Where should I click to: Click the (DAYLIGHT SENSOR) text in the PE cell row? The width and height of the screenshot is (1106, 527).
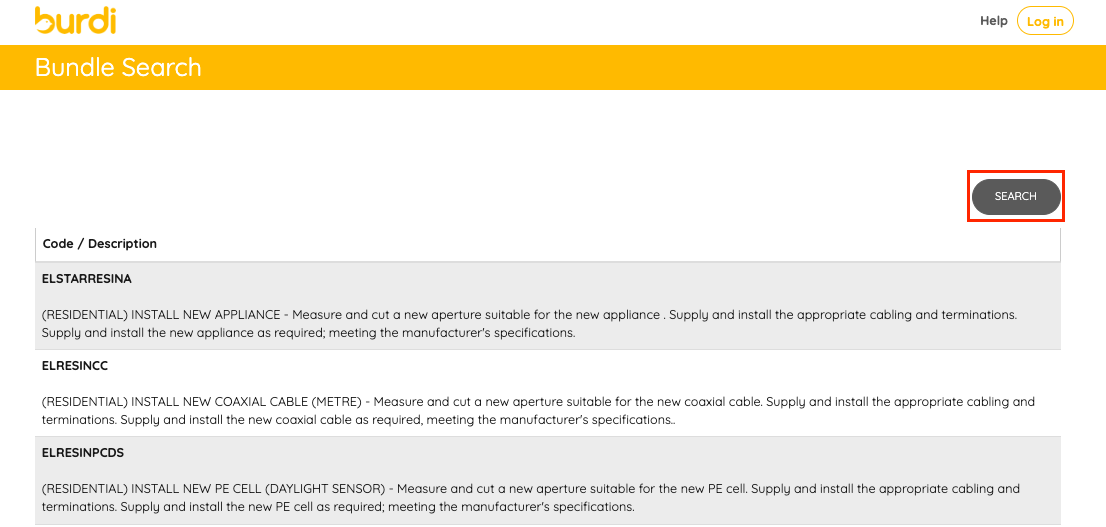(315, 489)
